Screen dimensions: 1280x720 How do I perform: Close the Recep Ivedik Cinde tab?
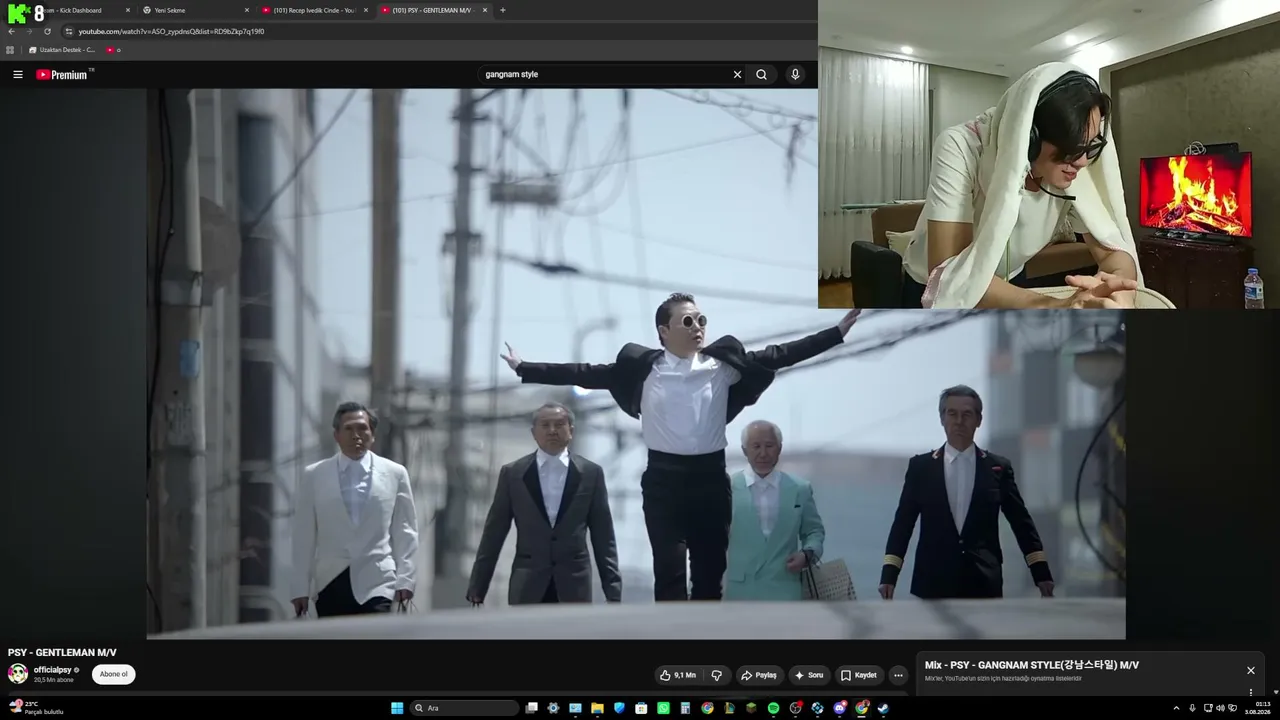[366, 10]
